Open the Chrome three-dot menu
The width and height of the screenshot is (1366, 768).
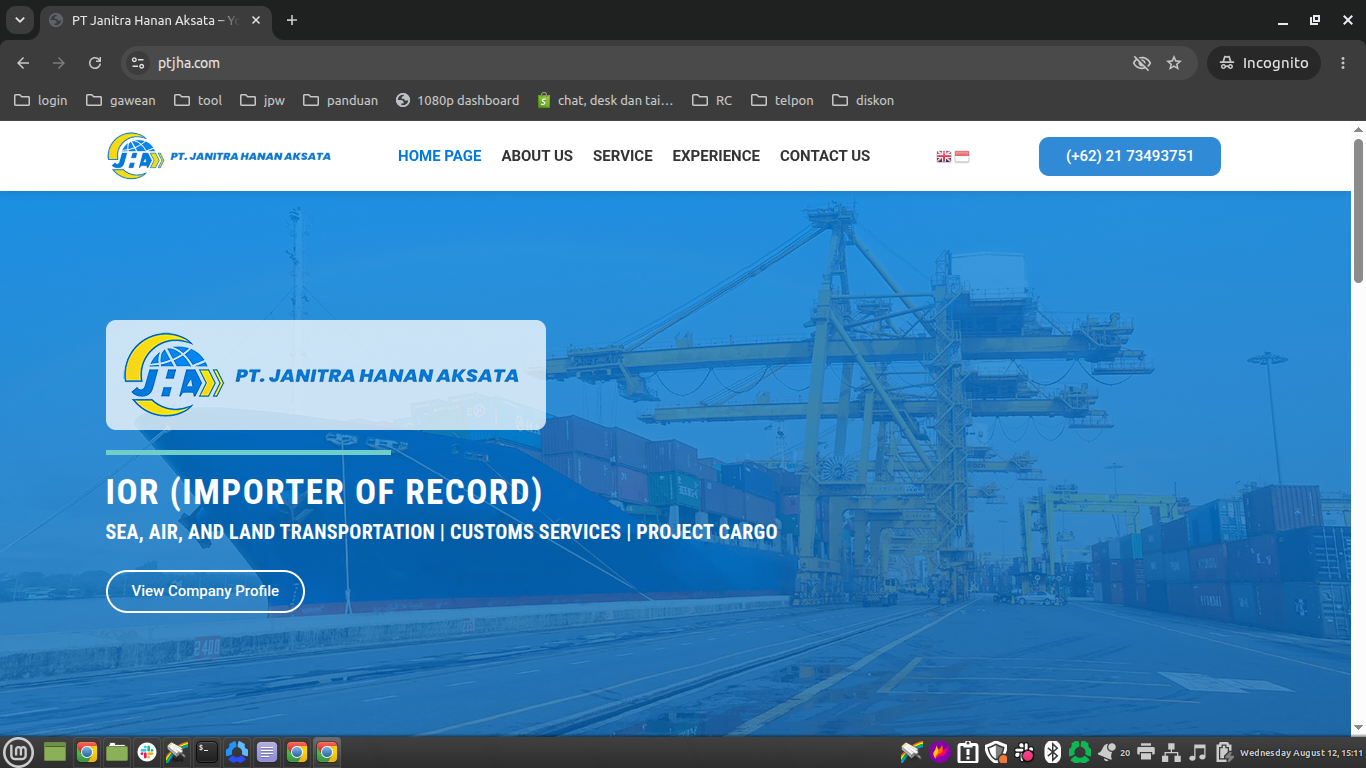1343,63
